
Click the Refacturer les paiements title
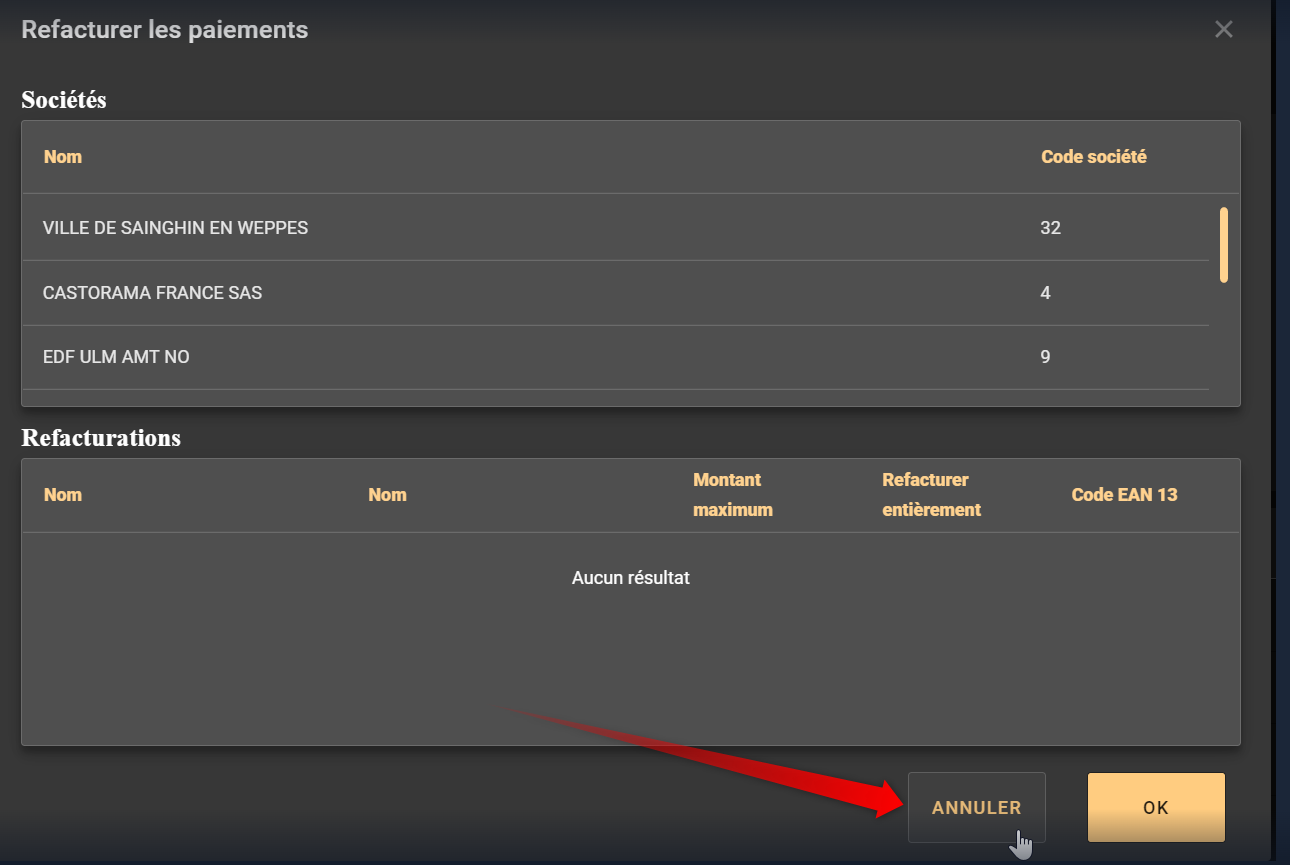pos(165,30)
